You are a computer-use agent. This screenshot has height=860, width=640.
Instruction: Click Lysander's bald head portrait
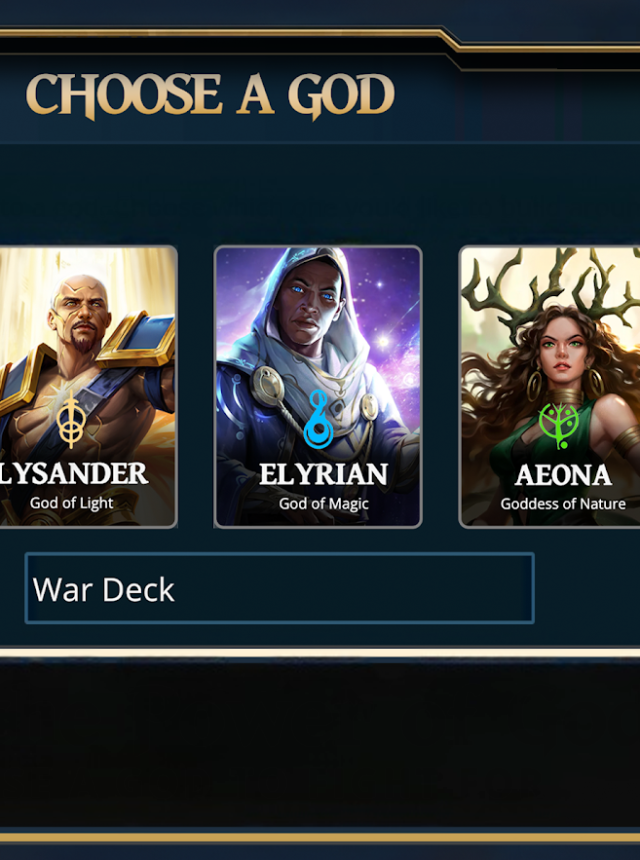pos(80,313)
